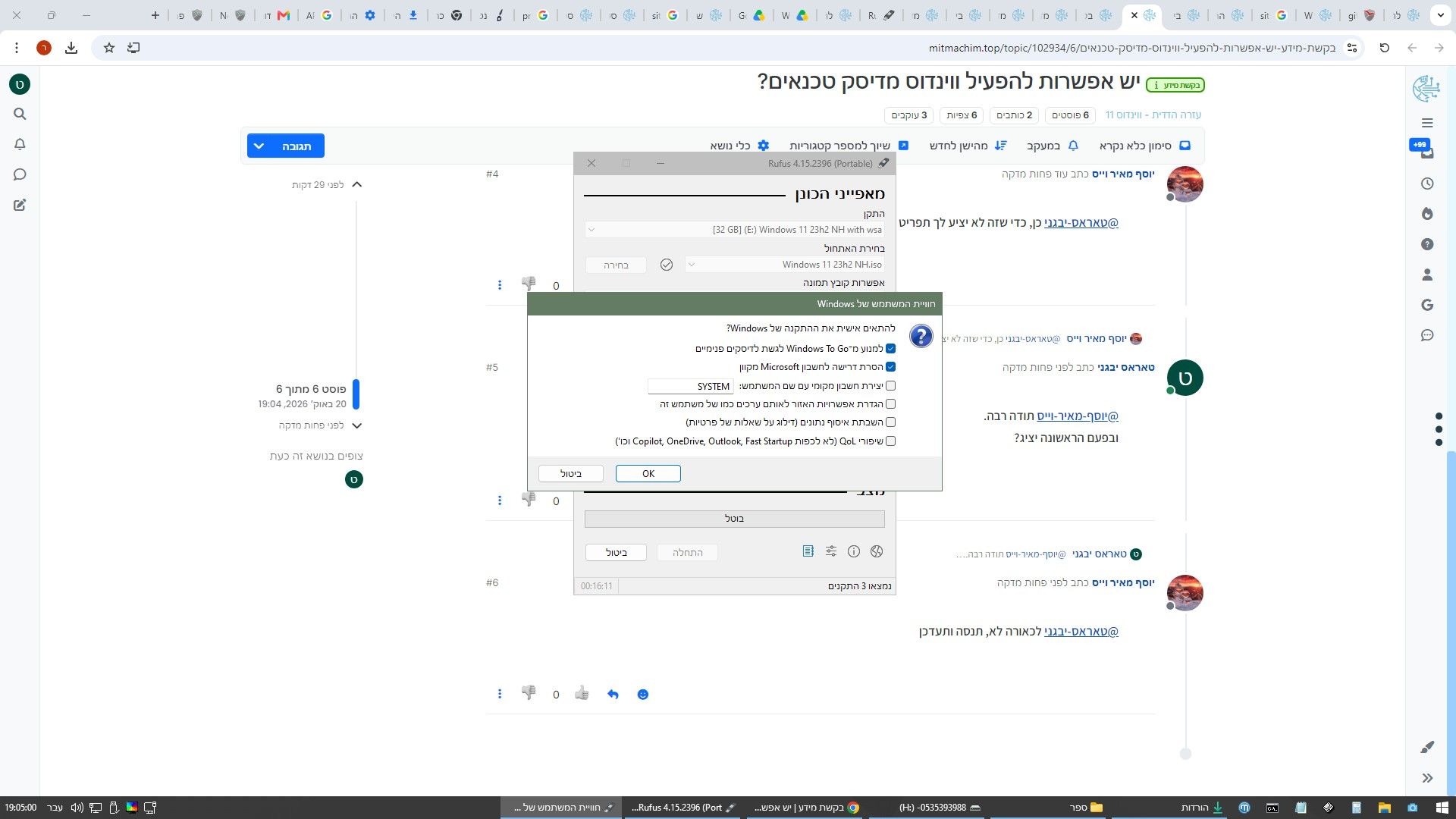
Task: Uncheck remove Microsoft online account requirement
Action: (x=891, y=367)
